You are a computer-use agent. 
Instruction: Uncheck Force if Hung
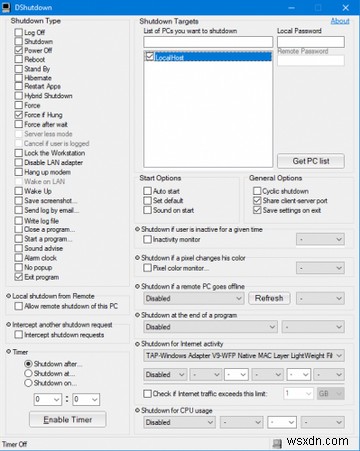[x=19, y=115]
